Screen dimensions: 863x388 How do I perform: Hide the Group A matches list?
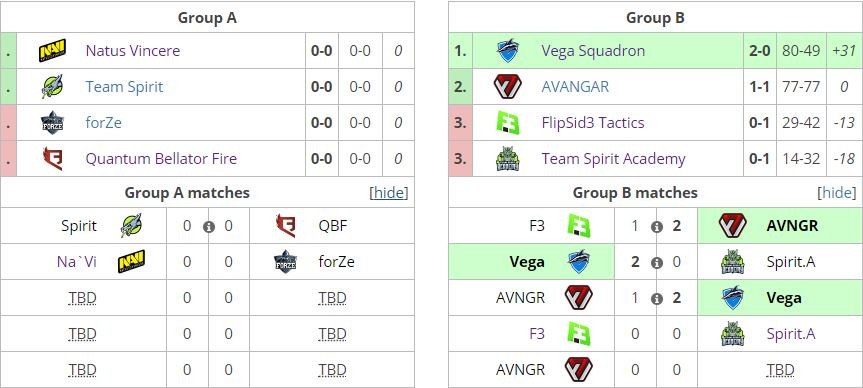(389, 193)
